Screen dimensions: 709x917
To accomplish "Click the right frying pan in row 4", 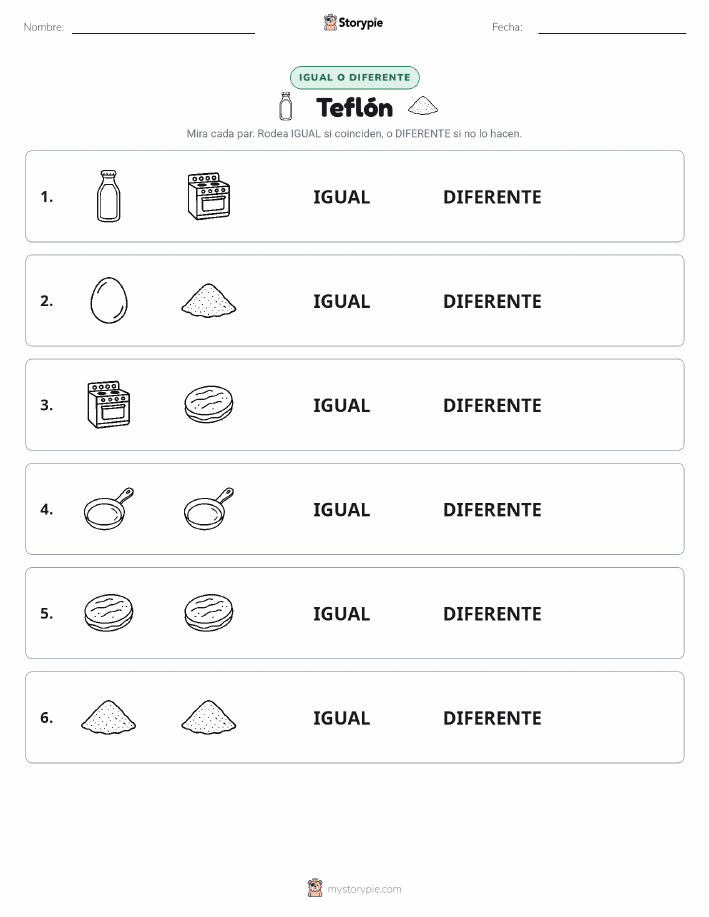I will click(209, 509).
